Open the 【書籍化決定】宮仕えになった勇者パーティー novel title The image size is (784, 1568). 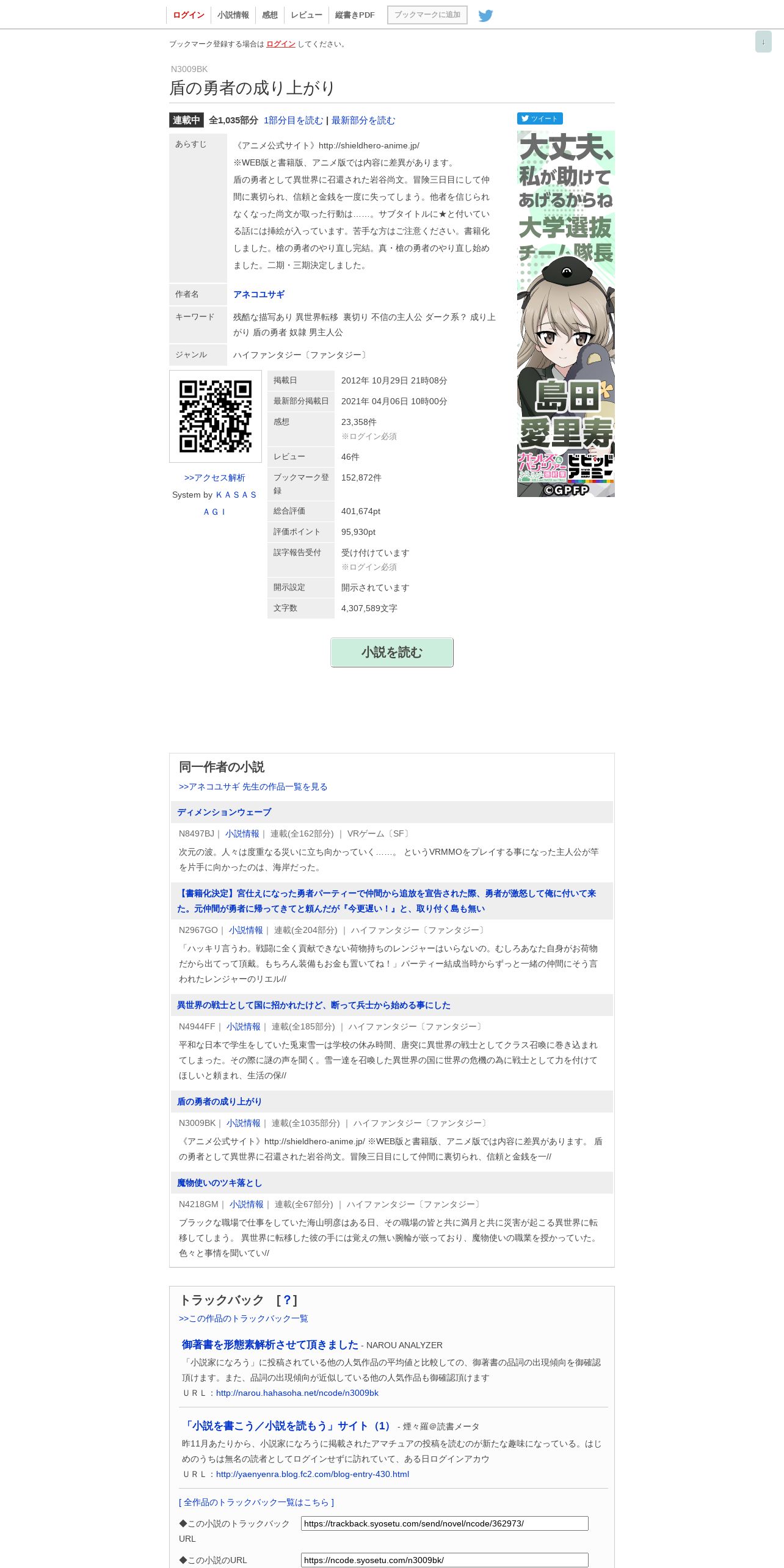click(x=387, y=901)
